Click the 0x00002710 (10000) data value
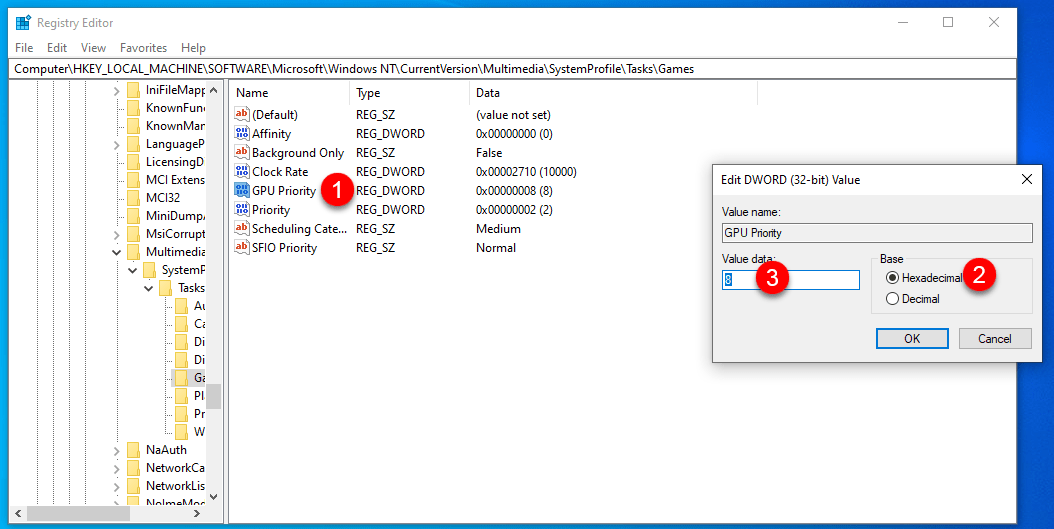The image size is (1054, 529). coord(526,171)
